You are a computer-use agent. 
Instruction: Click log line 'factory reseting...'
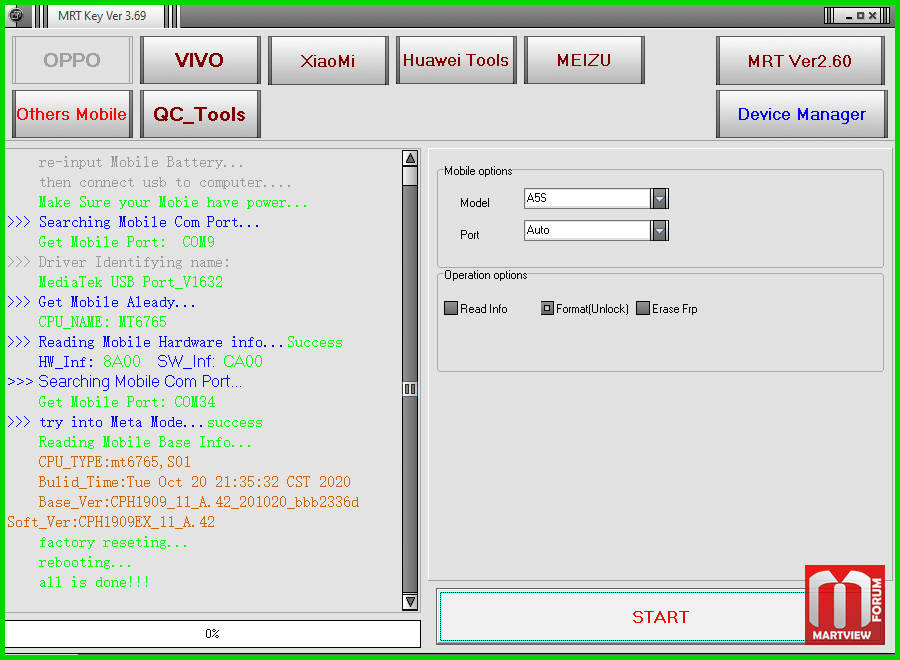click(113, 542)
